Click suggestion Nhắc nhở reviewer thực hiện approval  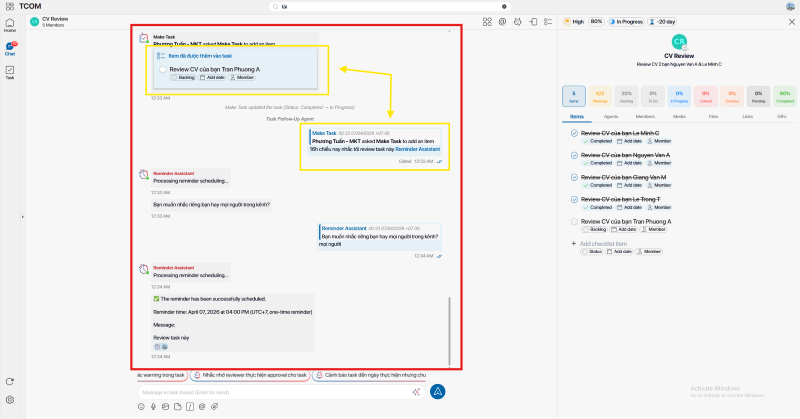click(x=250, y=375)
